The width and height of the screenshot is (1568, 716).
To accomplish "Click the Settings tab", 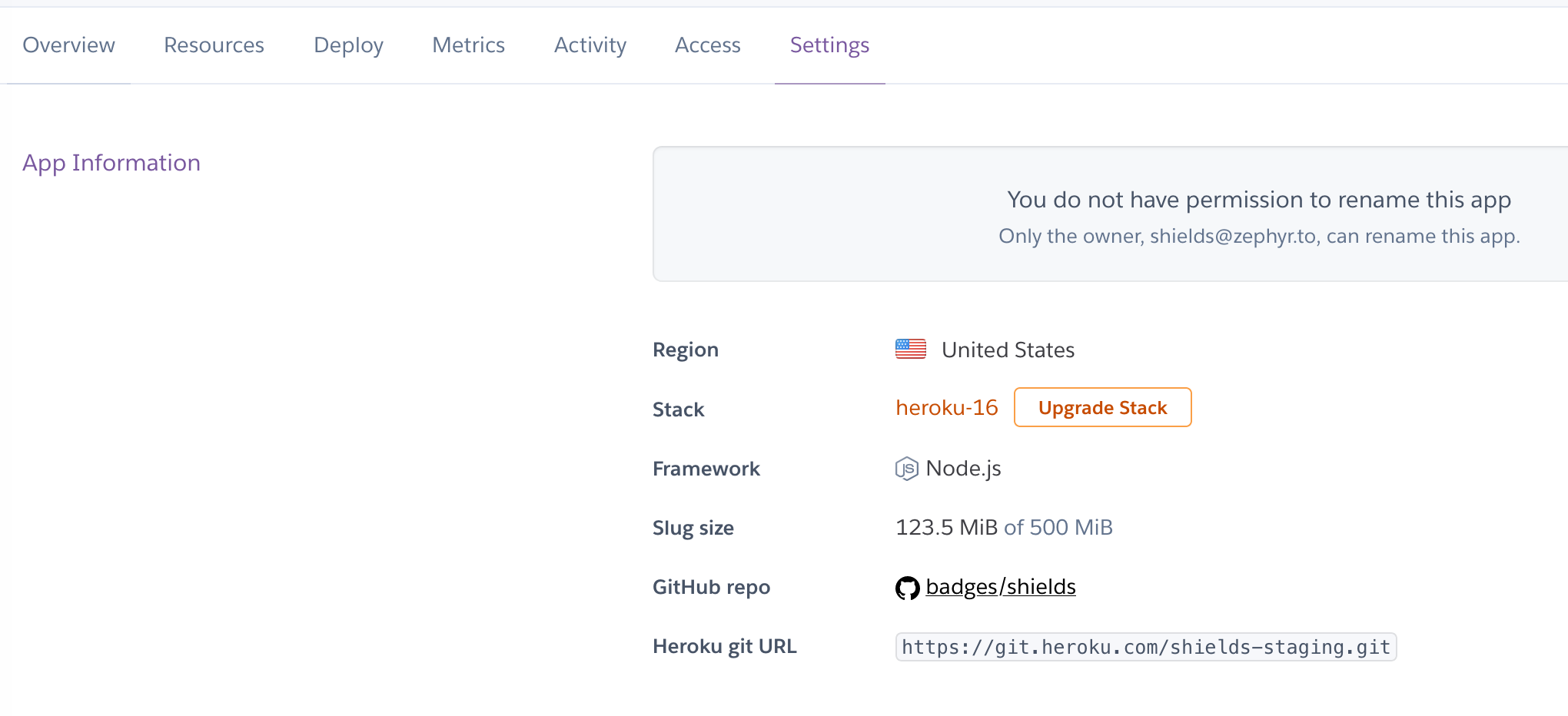I will coord(829,45).
